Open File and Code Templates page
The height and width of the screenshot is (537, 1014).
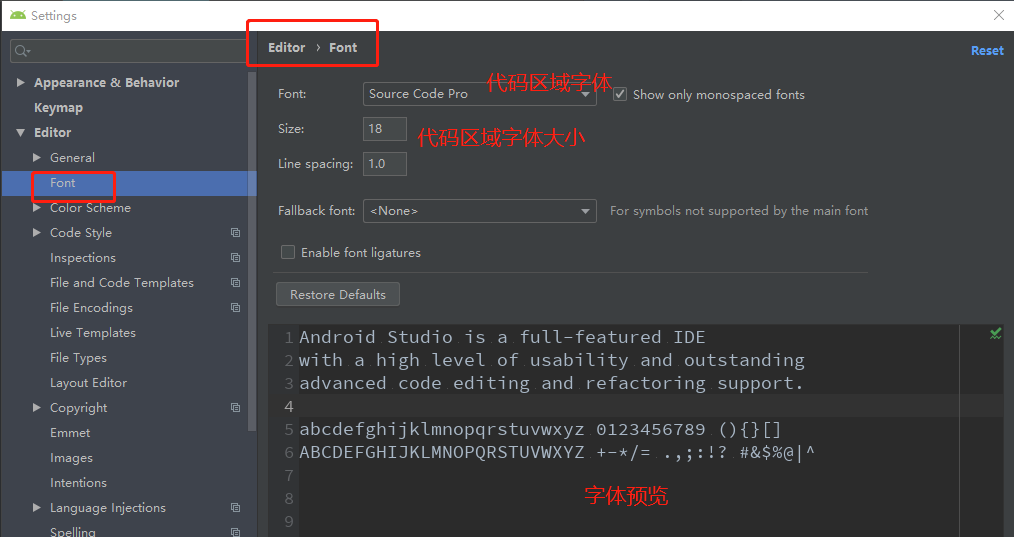pos(122,283)
